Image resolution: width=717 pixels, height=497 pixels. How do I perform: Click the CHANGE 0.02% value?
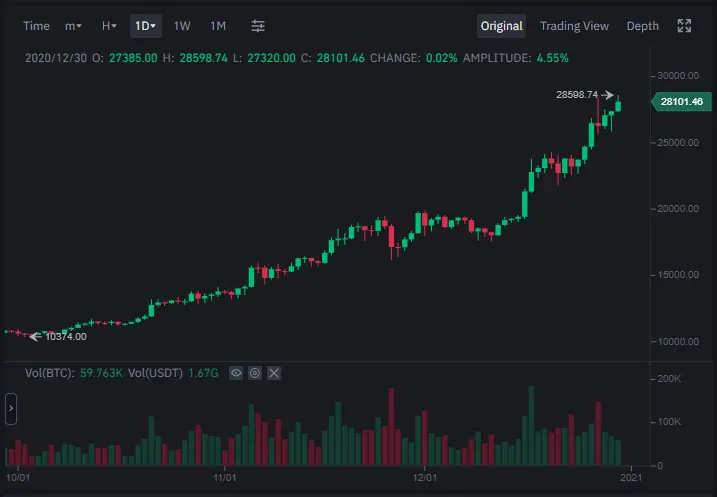441,58
